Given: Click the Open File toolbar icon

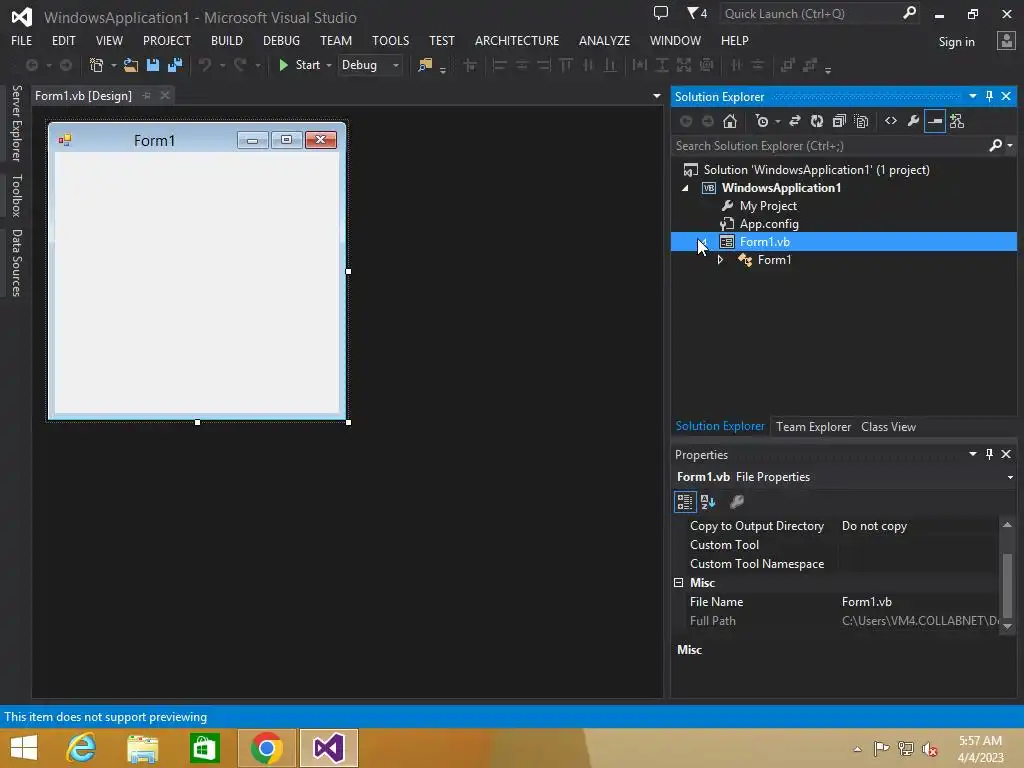Looking at the screenshot, I should point(131,65).
